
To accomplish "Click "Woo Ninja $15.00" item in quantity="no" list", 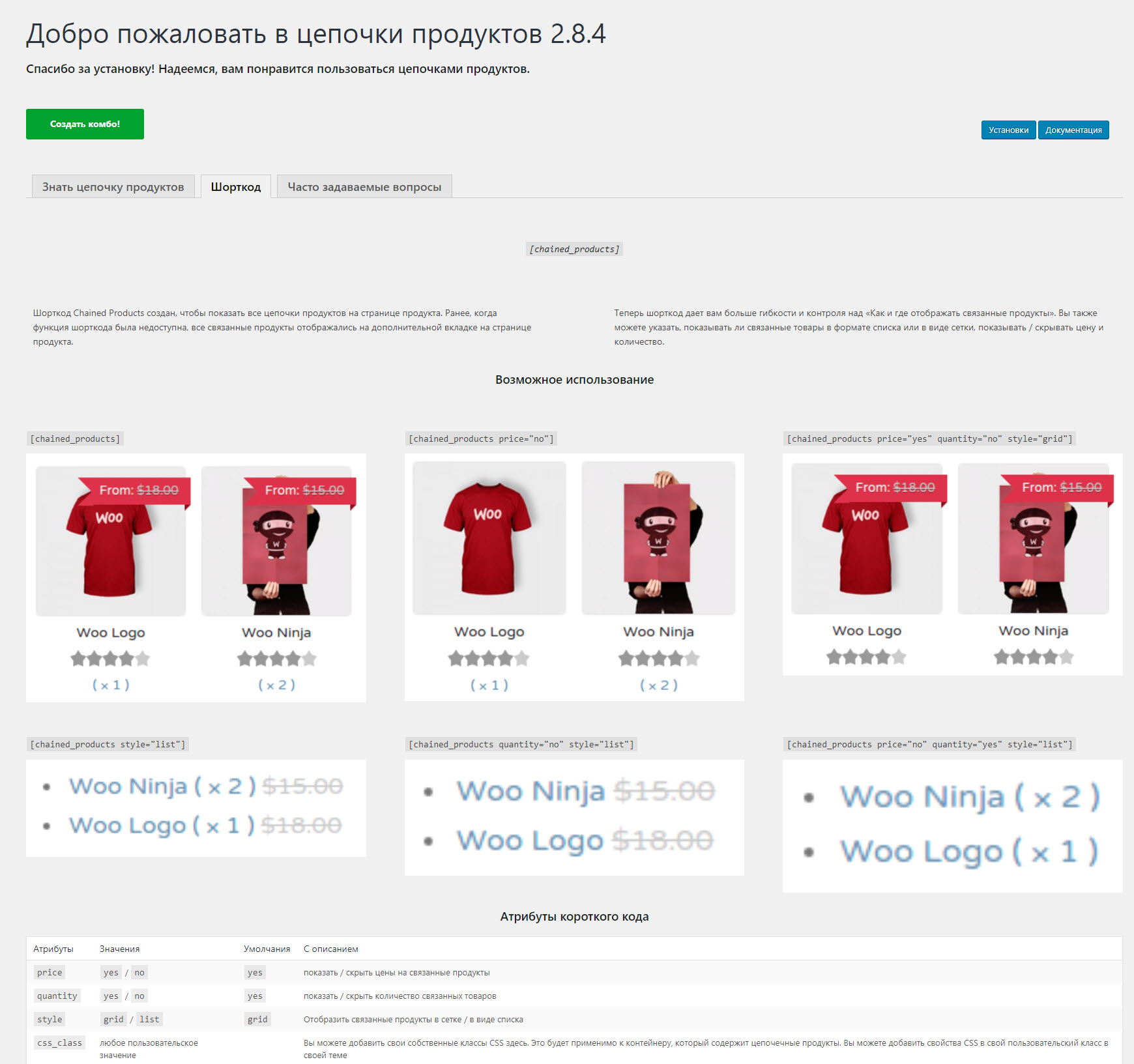I will [585, 792].
